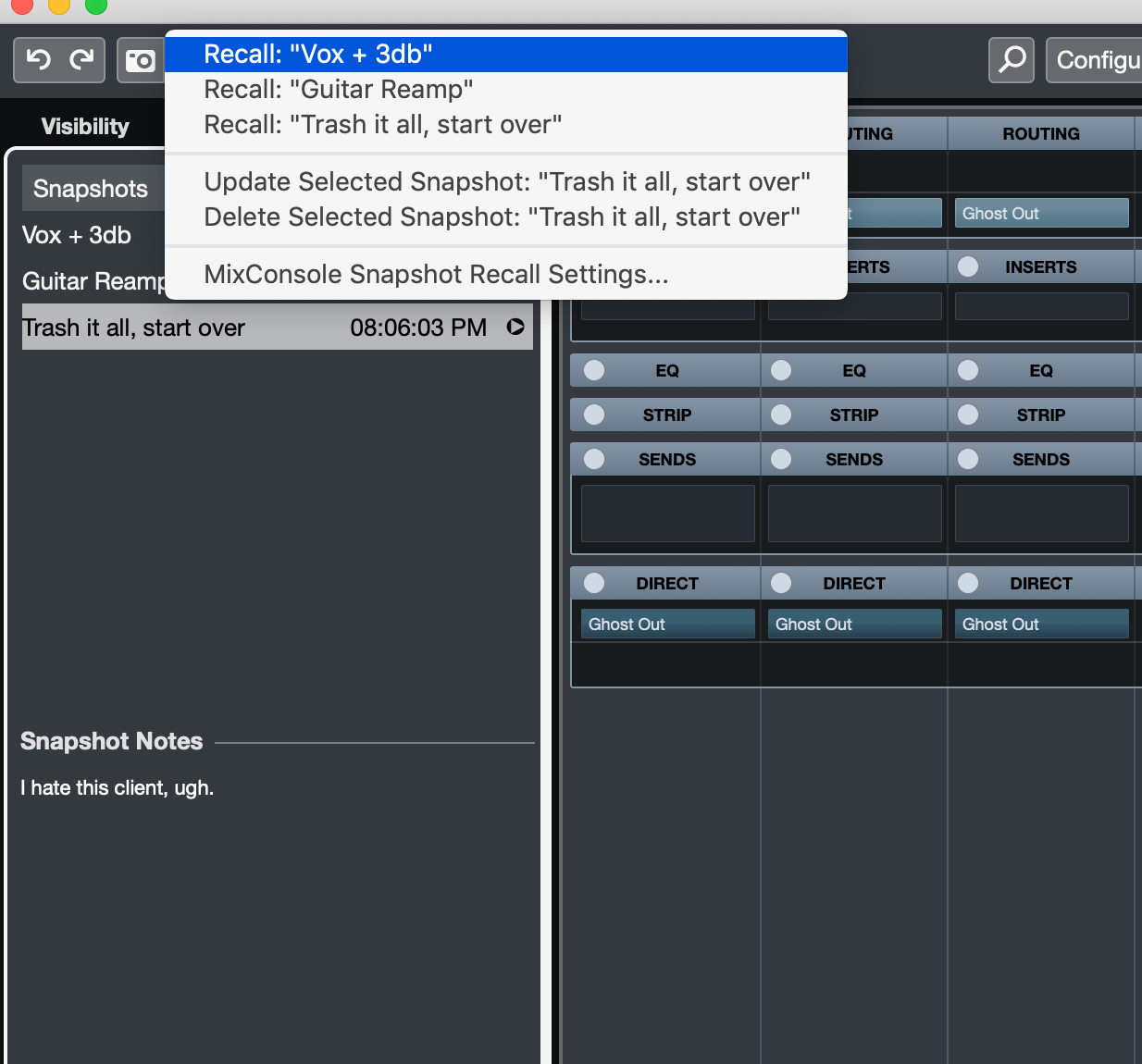
Task: Bypass EQ on the first channel
Action: click(x=593, y=370)
